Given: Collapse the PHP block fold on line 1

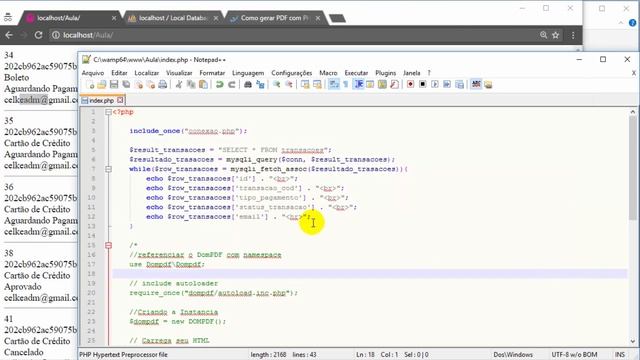Looking at the screenshot, I should (x=108, y=112).
